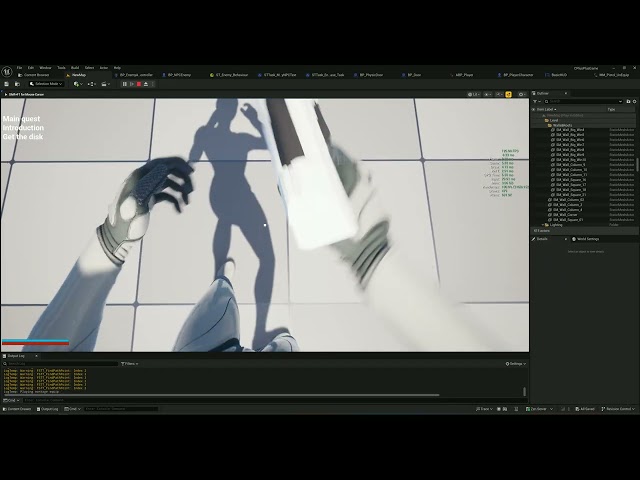This screenshot has height=480, width=640.
Task: Open the Select menu
Action: (89, 68)
